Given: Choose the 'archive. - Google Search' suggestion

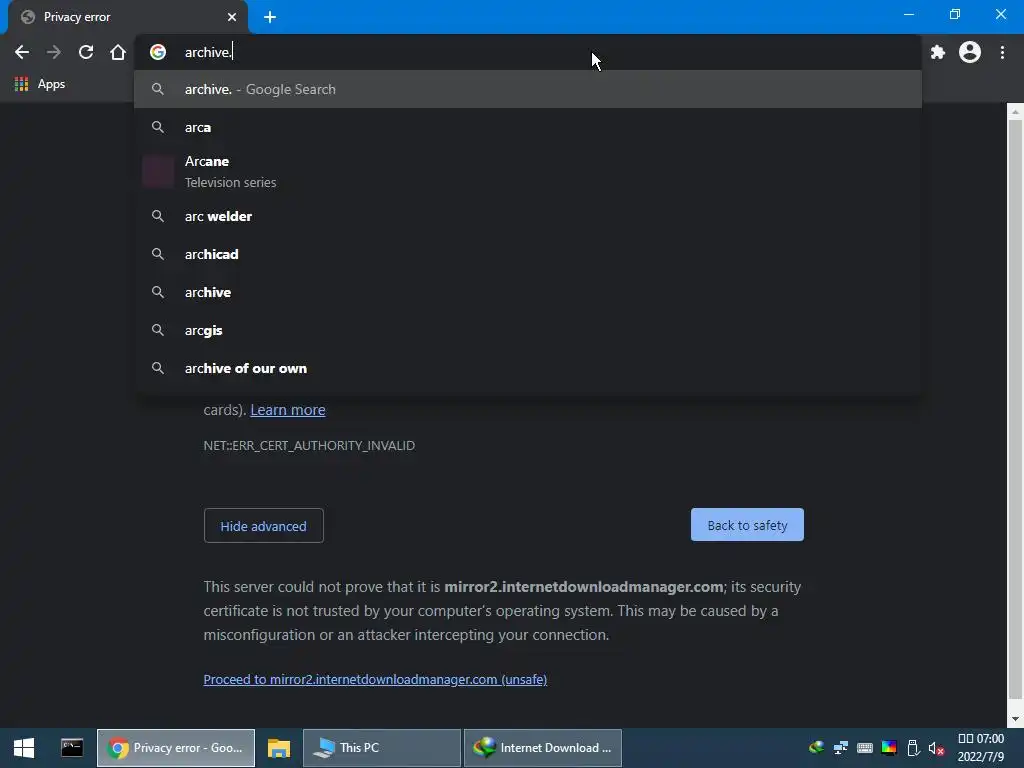Looking at the screenshot, I should 528,89.
